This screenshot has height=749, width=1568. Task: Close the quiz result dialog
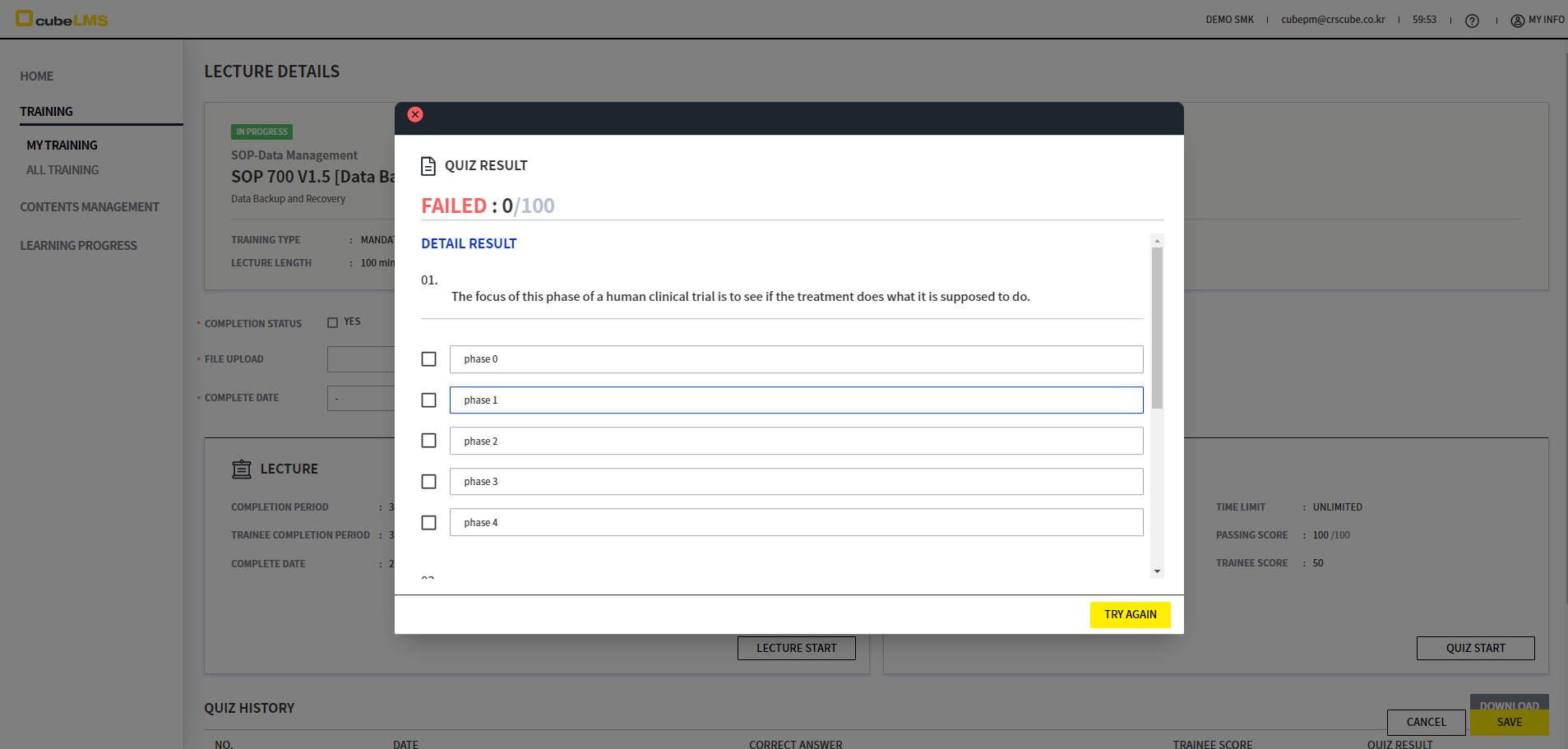[x=415, y=114]
